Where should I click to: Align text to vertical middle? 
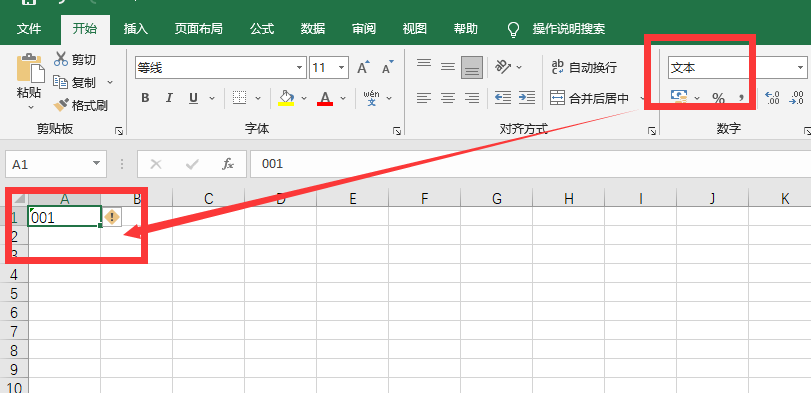448,67
